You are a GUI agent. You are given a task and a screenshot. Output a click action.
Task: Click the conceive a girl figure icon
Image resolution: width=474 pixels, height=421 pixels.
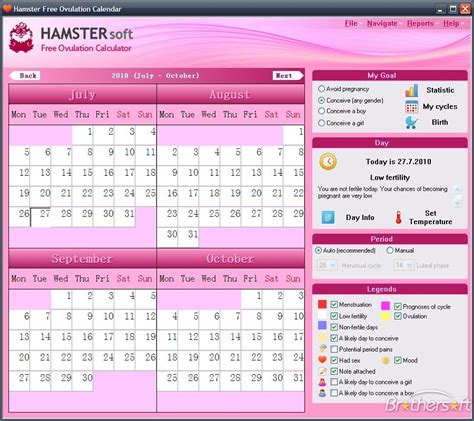pos(322,382)
